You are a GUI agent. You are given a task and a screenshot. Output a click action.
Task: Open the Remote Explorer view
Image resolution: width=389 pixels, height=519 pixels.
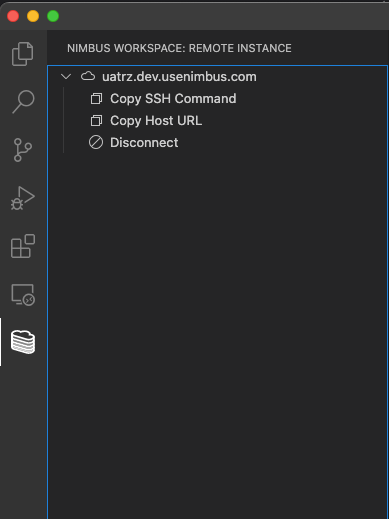tap(23, 295)
